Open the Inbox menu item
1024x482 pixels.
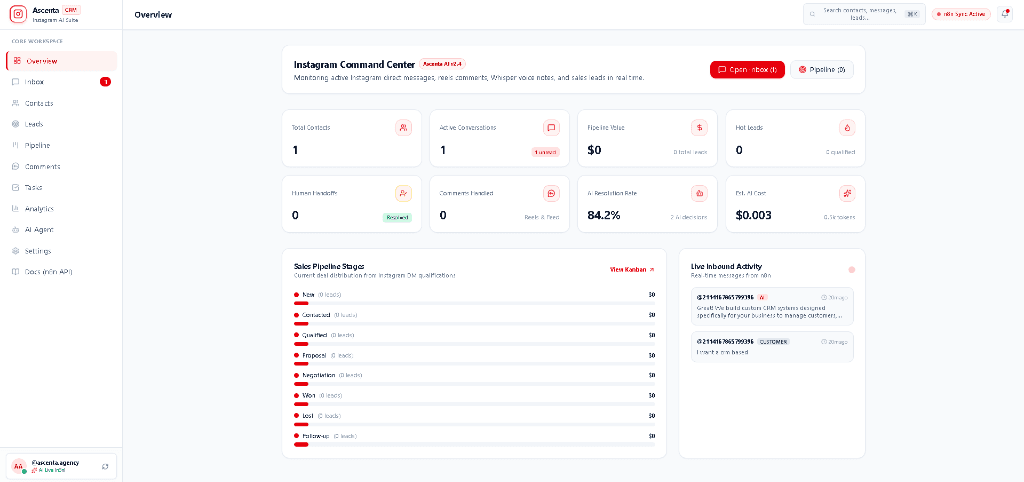tap(61, 82)
